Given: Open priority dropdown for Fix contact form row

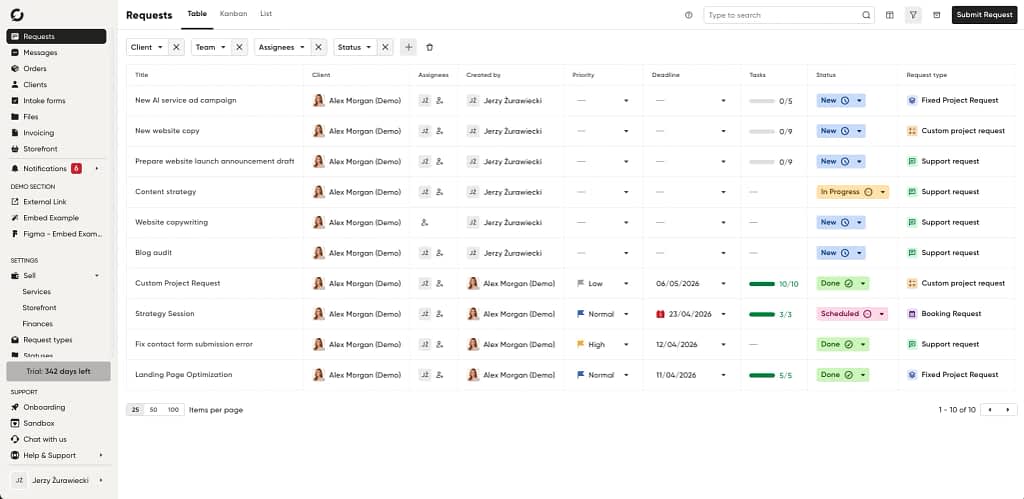Looking at the screenshot, I should point(626,345).
